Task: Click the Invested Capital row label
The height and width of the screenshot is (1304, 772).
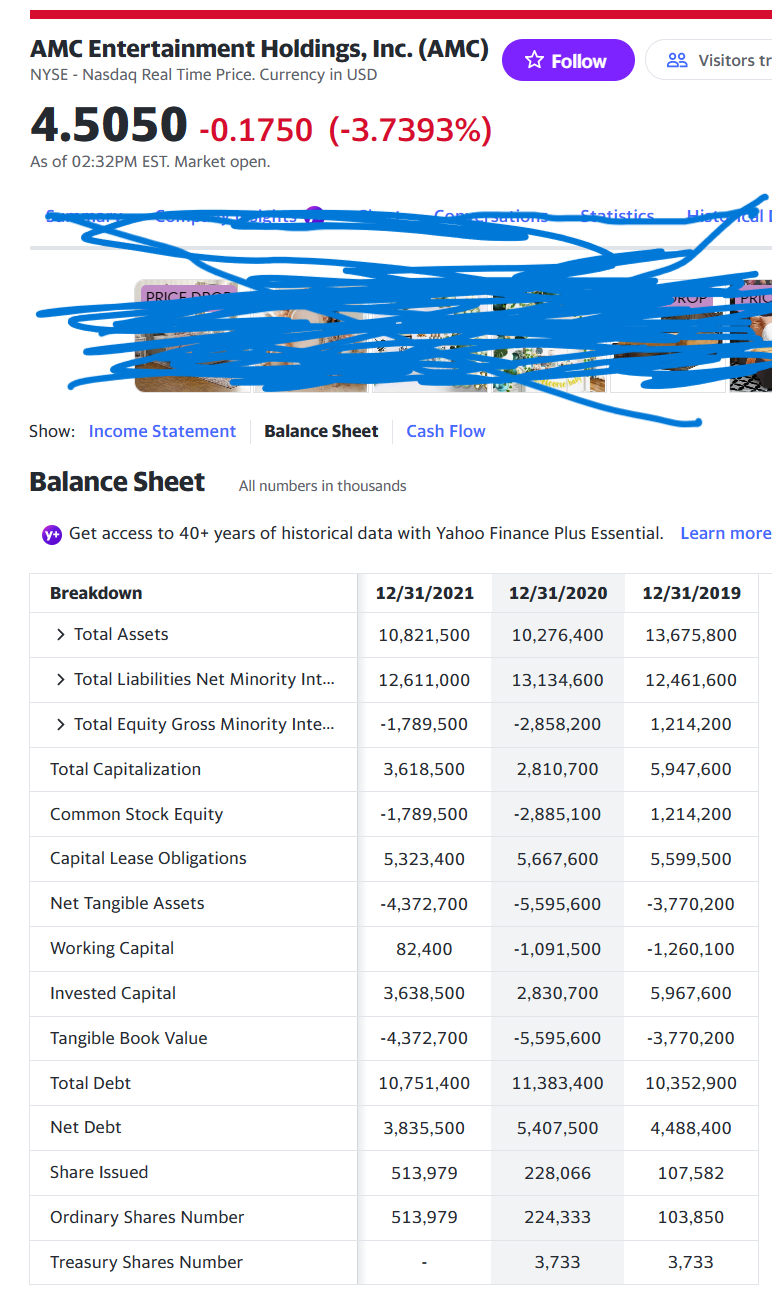Action: (113, 993)
